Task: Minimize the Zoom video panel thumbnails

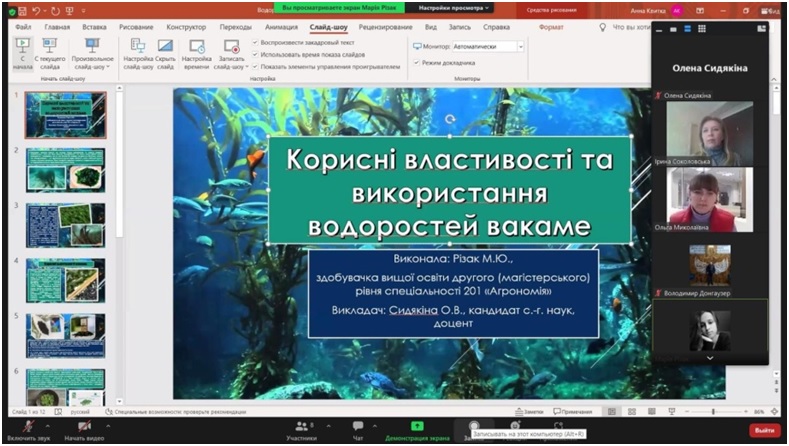Action: [x=659, y=30]
